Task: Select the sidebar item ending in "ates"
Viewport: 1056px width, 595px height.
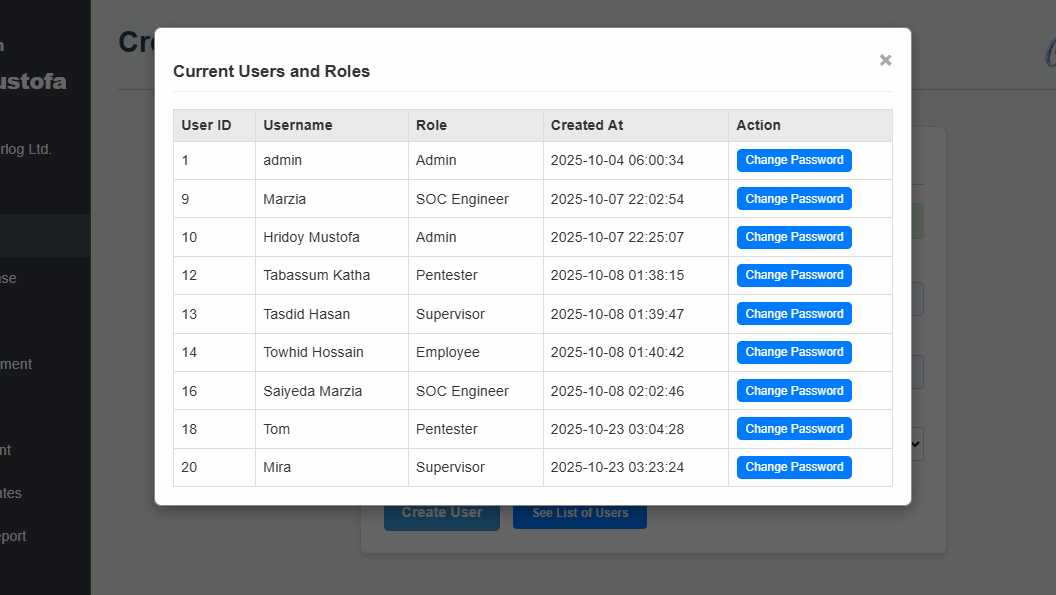Action: [12, 493]
